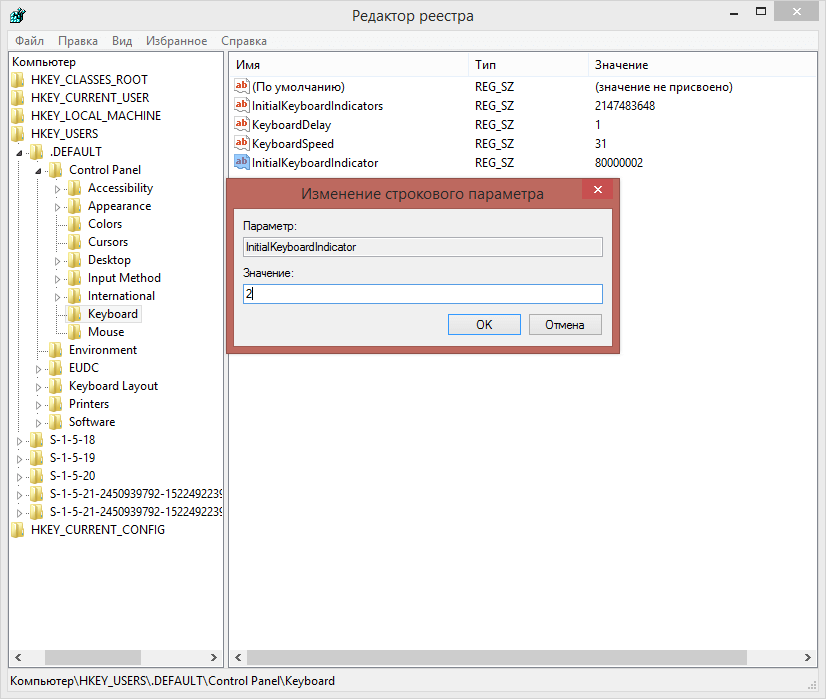Click the HKEY_CURRENT_CONFIG folder icon
Viewport: 826px width, 699px height.
17,530
